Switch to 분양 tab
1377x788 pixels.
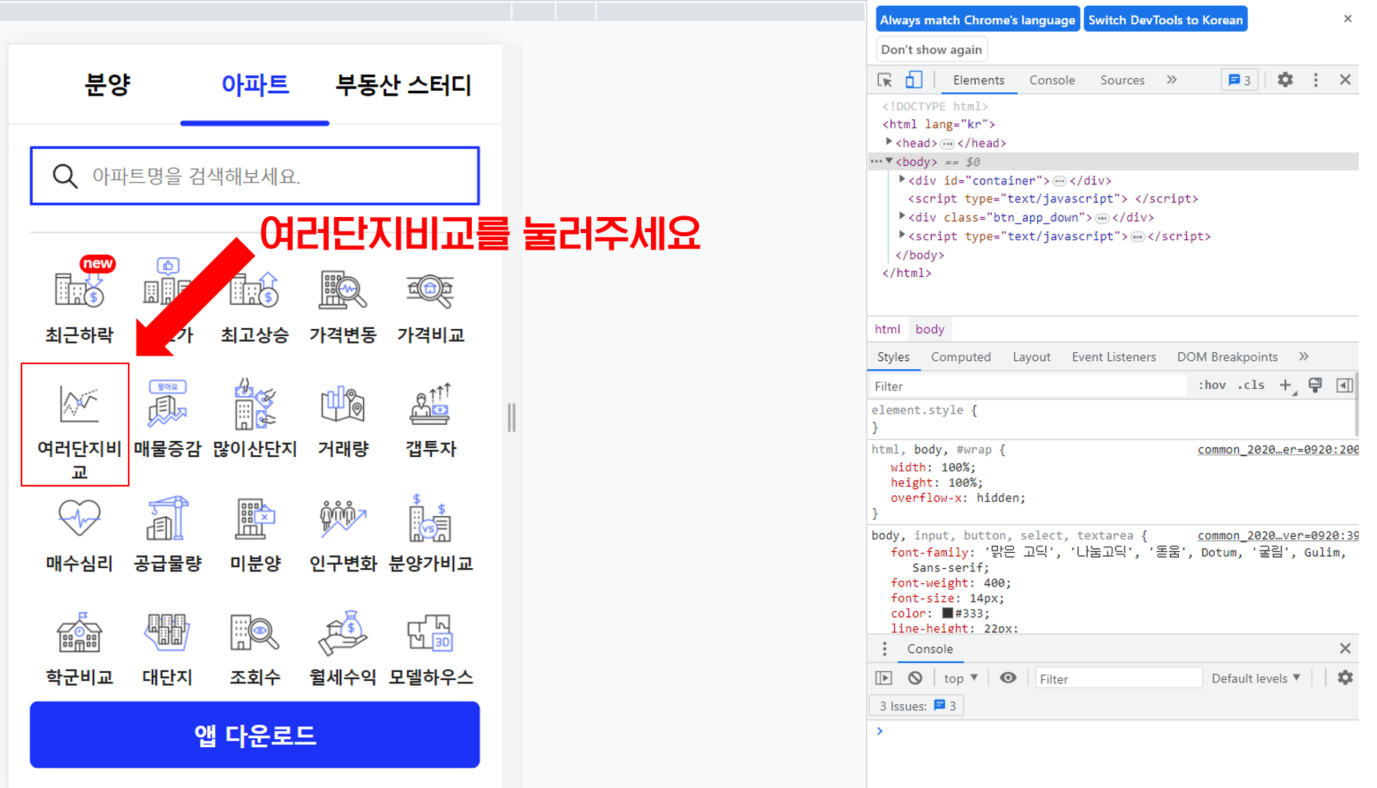tap(108, 85)
